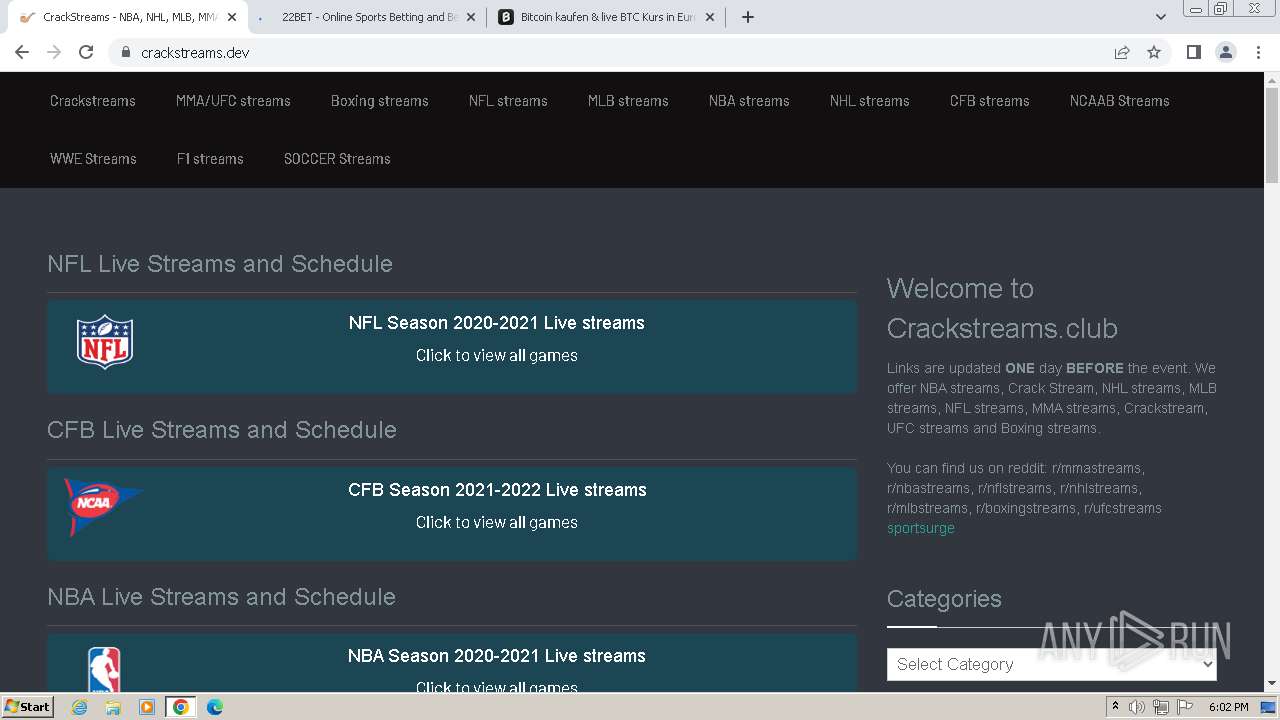This screenshot has height=720, width=1280.
Task: Follow the sportsurge link
Action: point(921,528)
